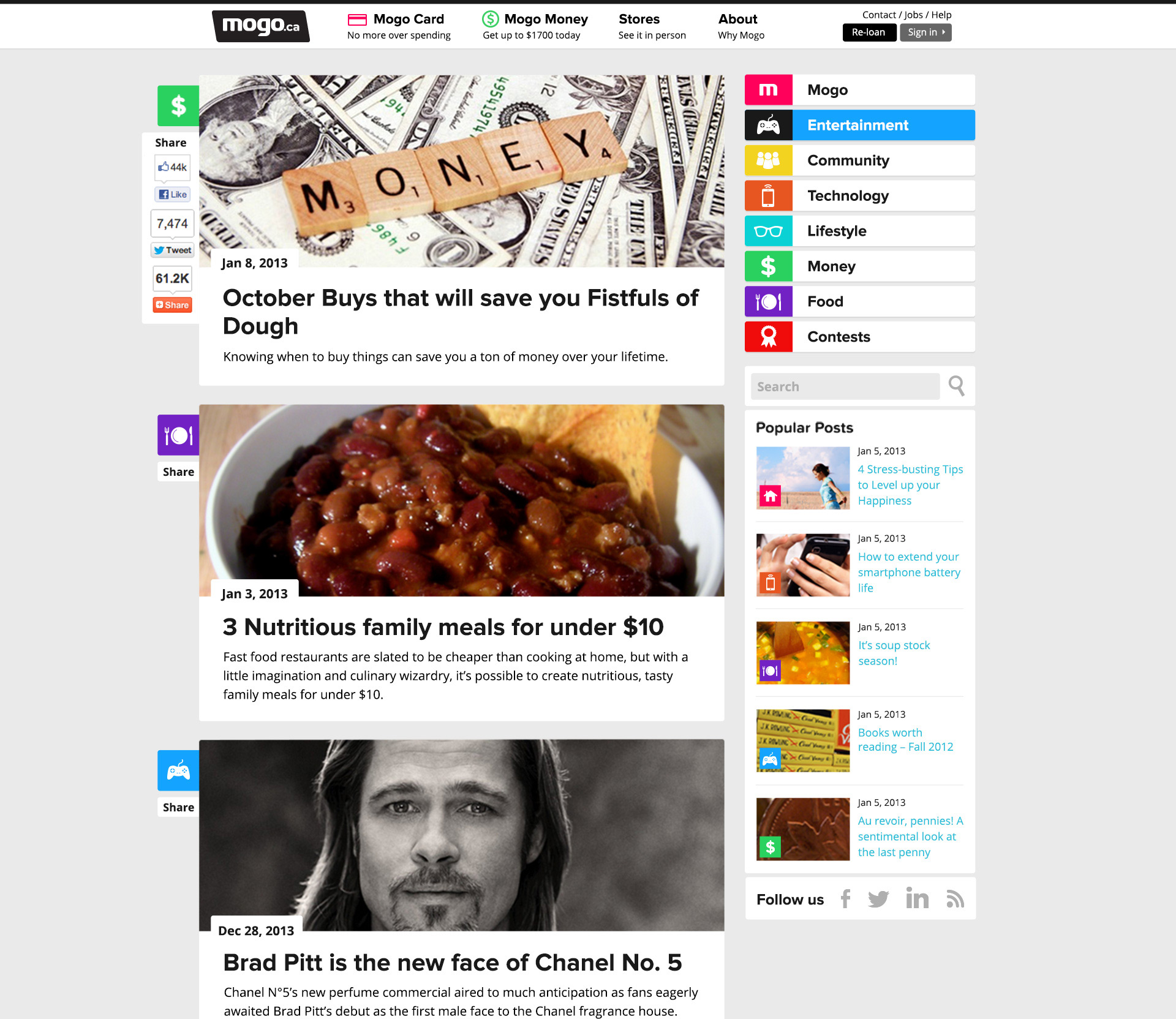Image resolution: width=1176 pixels, height=1019 pixels.
Task: Expand Share under the food post
Action: tap(178, 472)
